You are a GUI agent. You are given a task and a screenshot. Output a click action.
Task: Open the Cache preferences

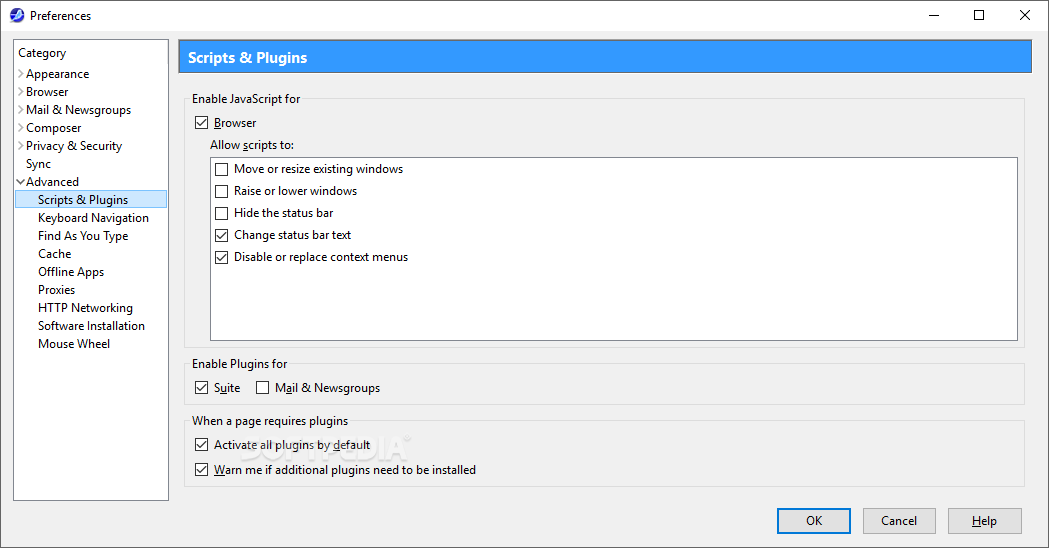(54, 254)
